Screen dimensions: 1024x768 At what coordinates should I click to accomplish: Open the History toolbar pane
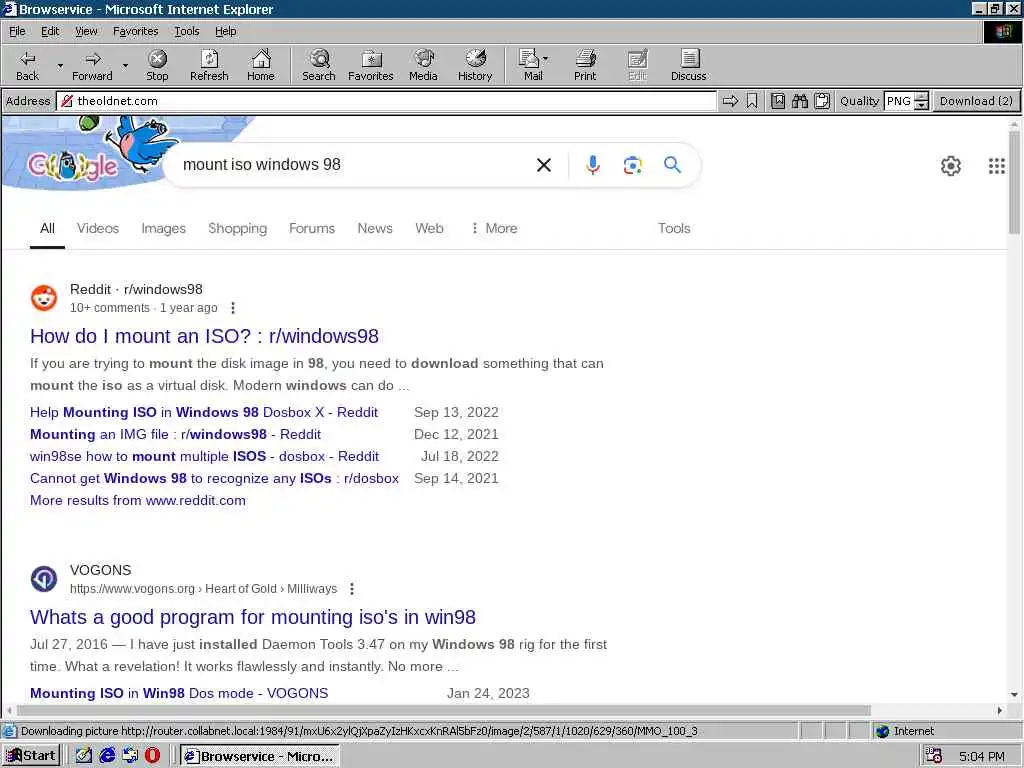click(x=475, y=65)
